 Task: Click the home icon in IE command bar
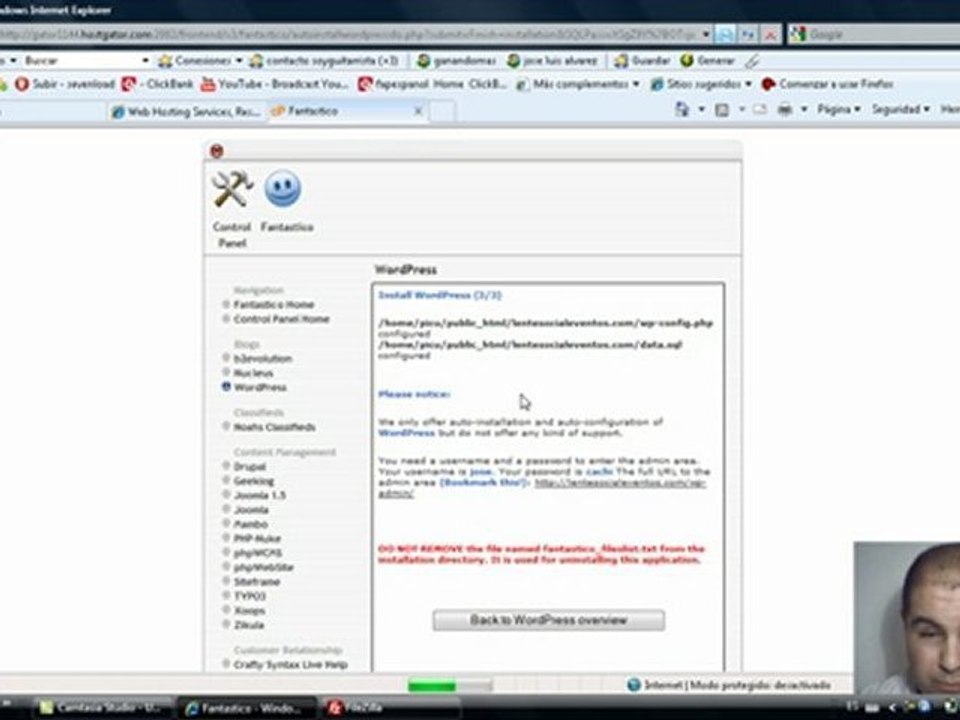(x=682, y=110)
